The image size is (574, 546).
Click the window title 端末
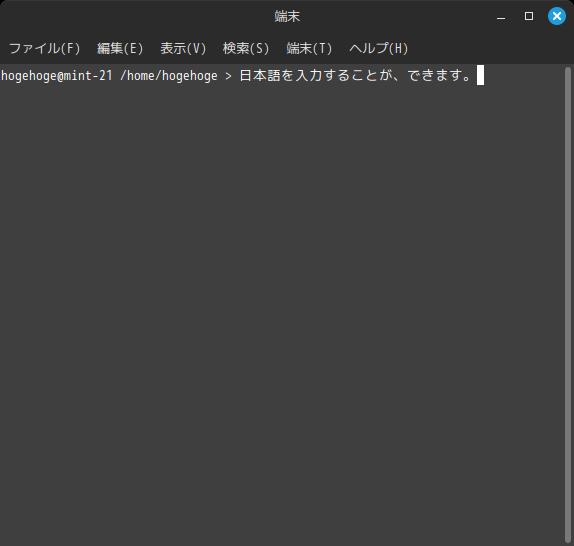[x=287, y=16]
